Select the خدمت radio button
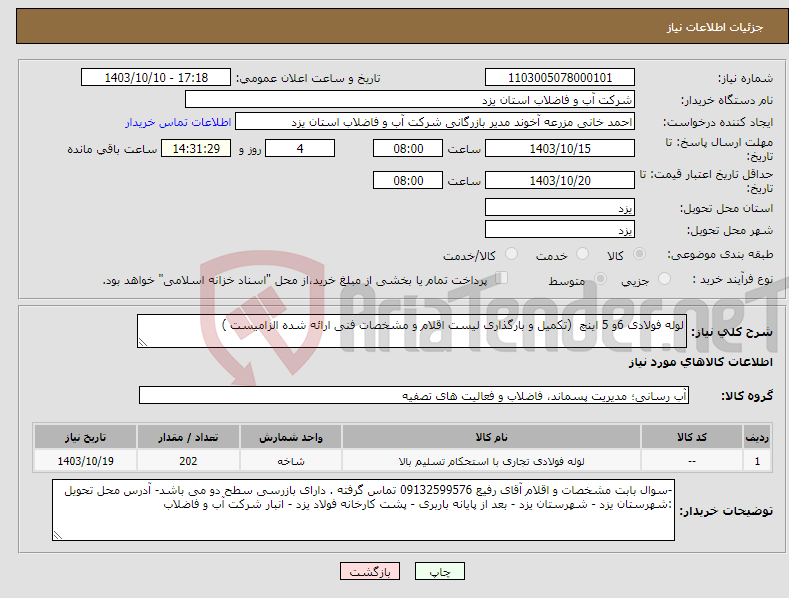The width and height of the screenshot is (789, 598). (x=582, y=254)
